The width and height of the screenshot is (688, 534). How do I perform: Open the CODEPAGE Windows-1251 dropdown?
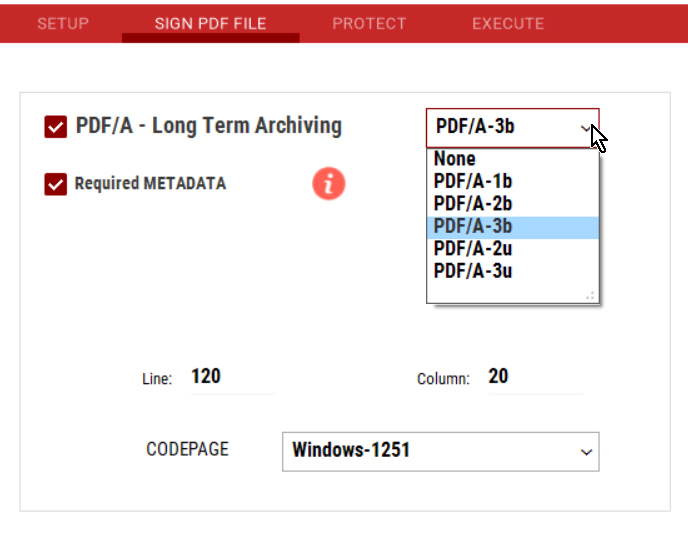point(441,452)
